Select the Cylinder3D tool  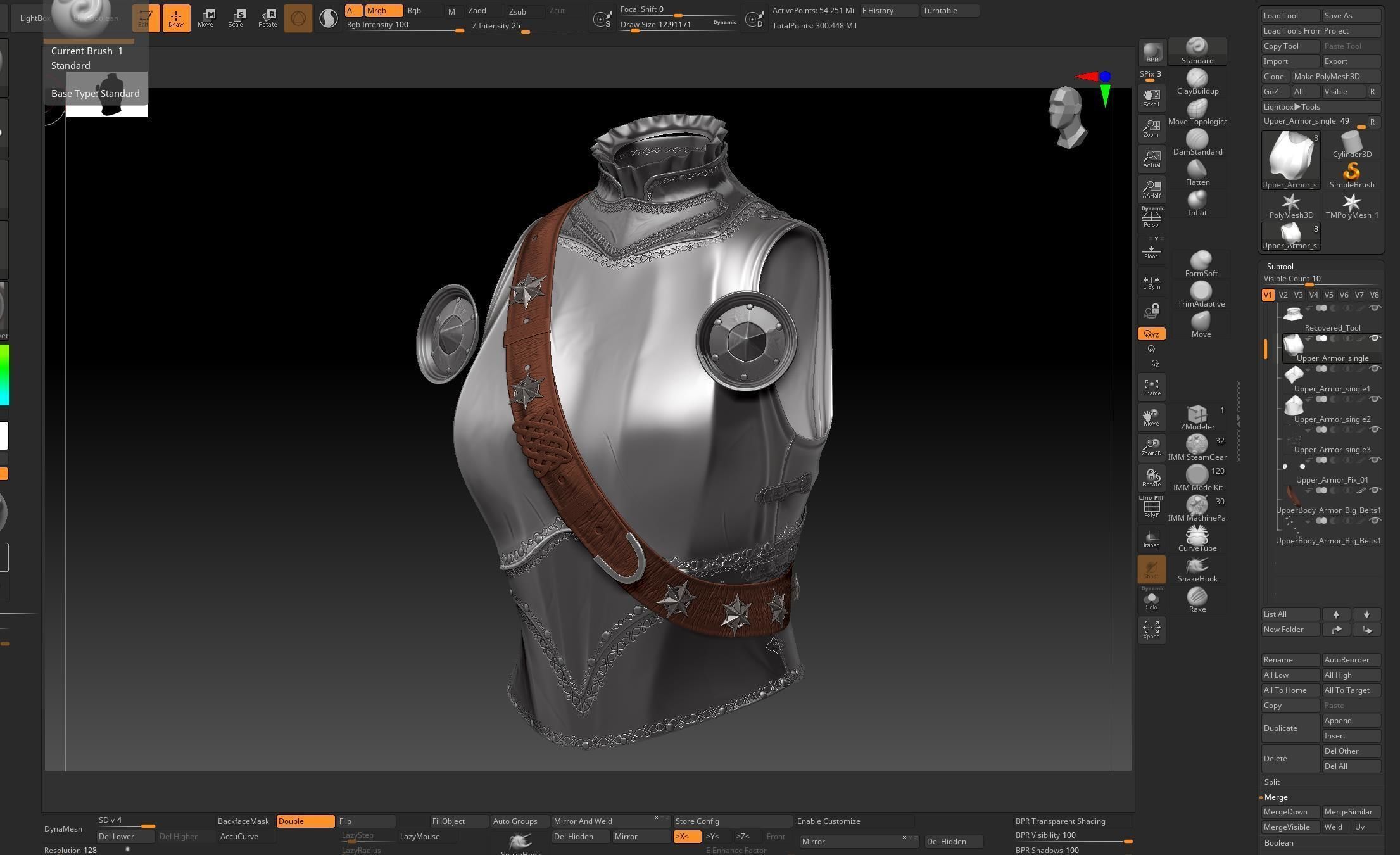(1352, 146)
